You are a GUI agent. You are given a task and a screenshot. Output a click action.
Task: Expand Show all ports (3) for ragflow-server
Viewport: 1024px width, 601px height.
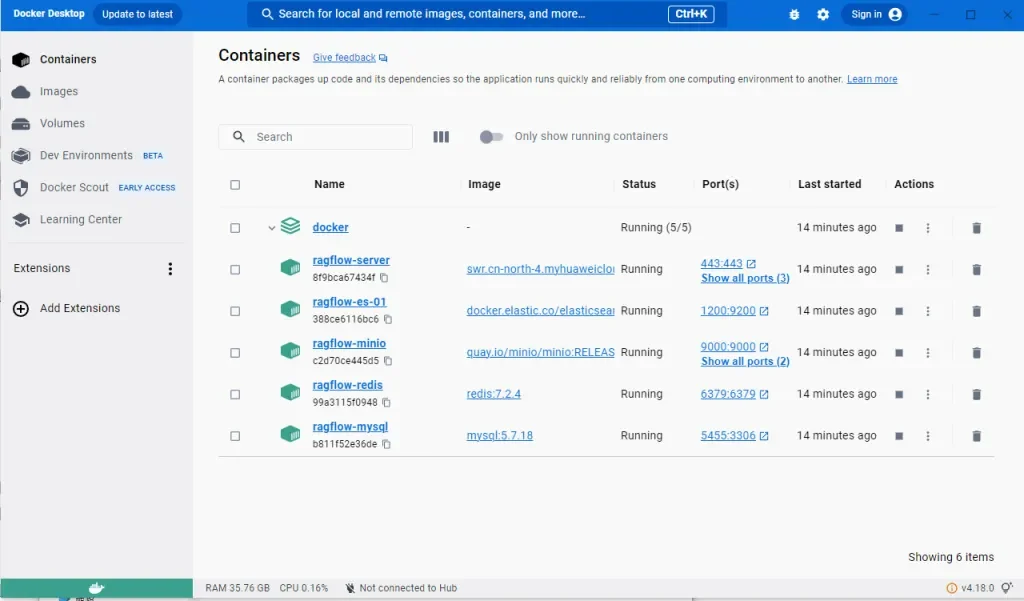[745, 278]
